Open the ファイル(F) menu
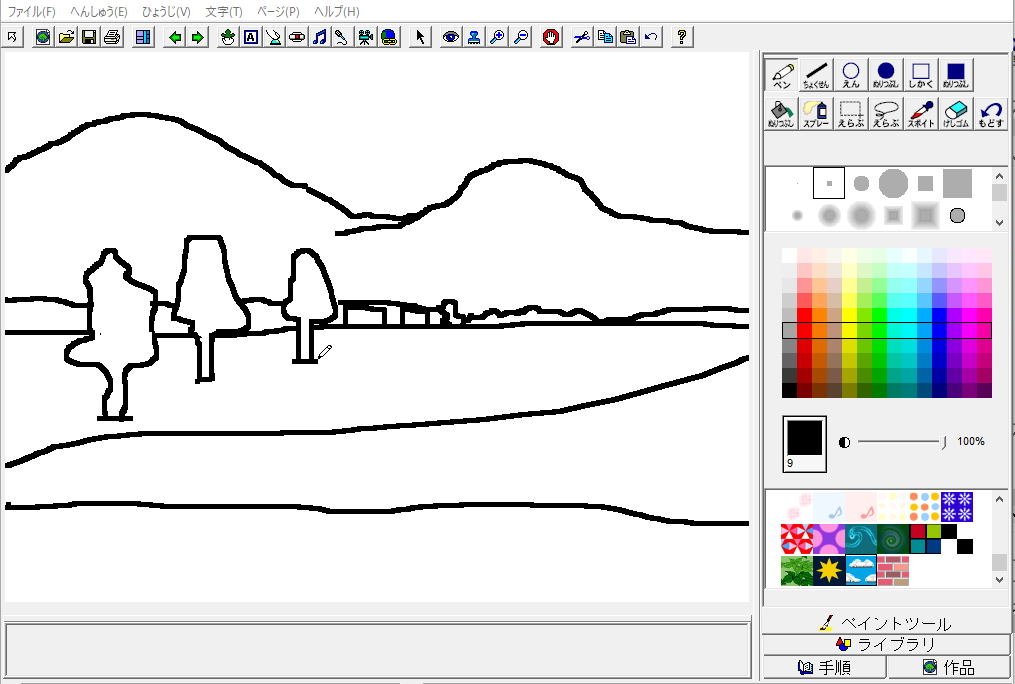Viewport: 1015px width, 684px height. pyautogui.click(x=32, y=12)
